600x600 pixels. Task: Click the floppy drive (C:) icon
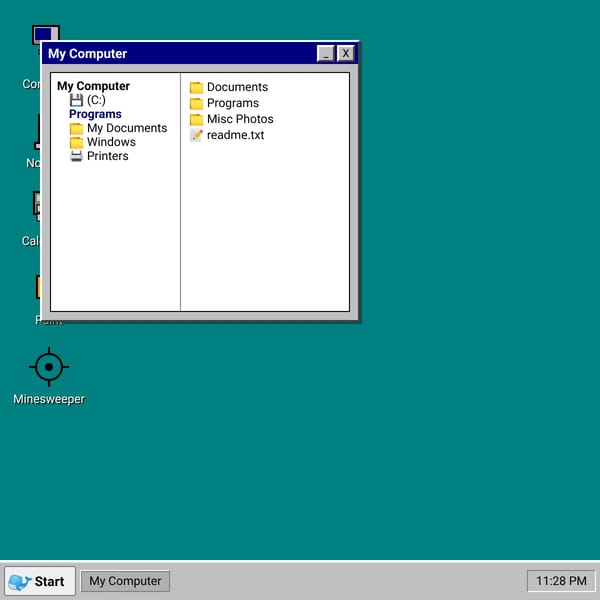76,100
